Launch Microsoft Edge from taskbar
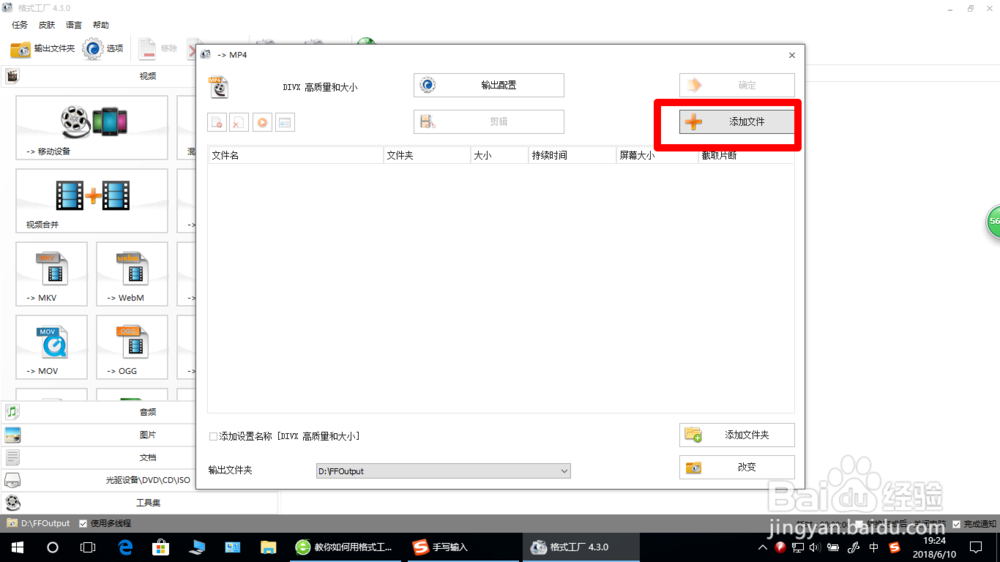 [125, 547]
